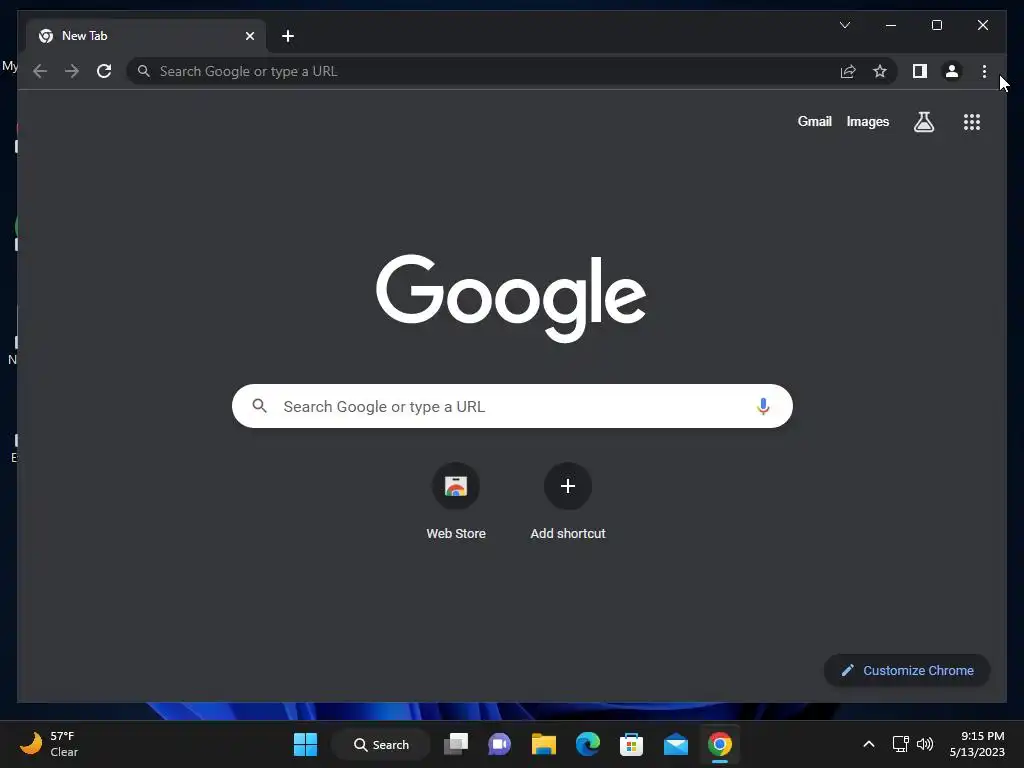1024x768 pixels.
Task: Bookmark this tab with the star icon
Action: (880, 71)
